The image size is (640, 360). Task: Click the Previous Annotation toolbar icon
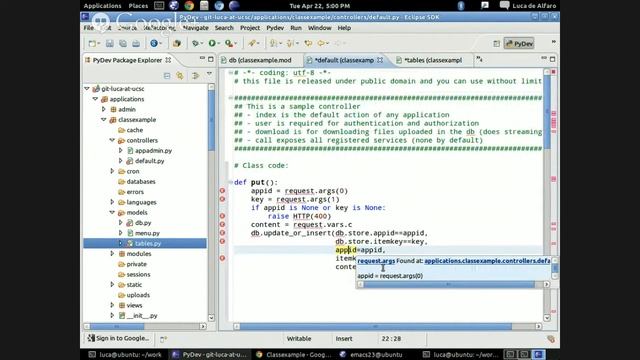[290, 43]
